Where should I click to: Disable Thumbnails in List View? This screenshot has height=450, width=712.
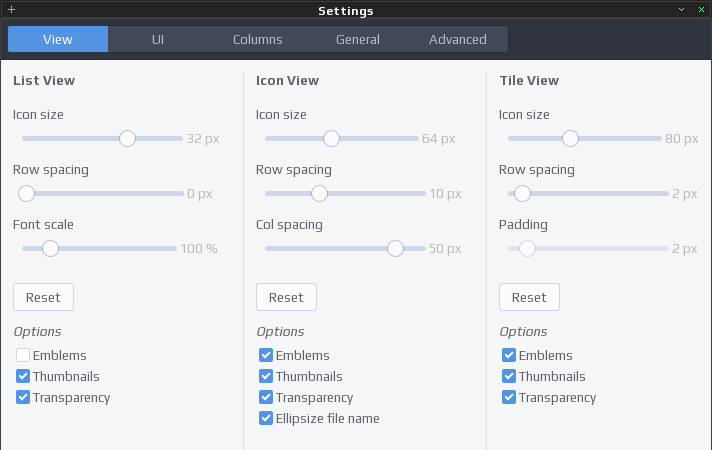pyautogui.click(x=23, y=376)
